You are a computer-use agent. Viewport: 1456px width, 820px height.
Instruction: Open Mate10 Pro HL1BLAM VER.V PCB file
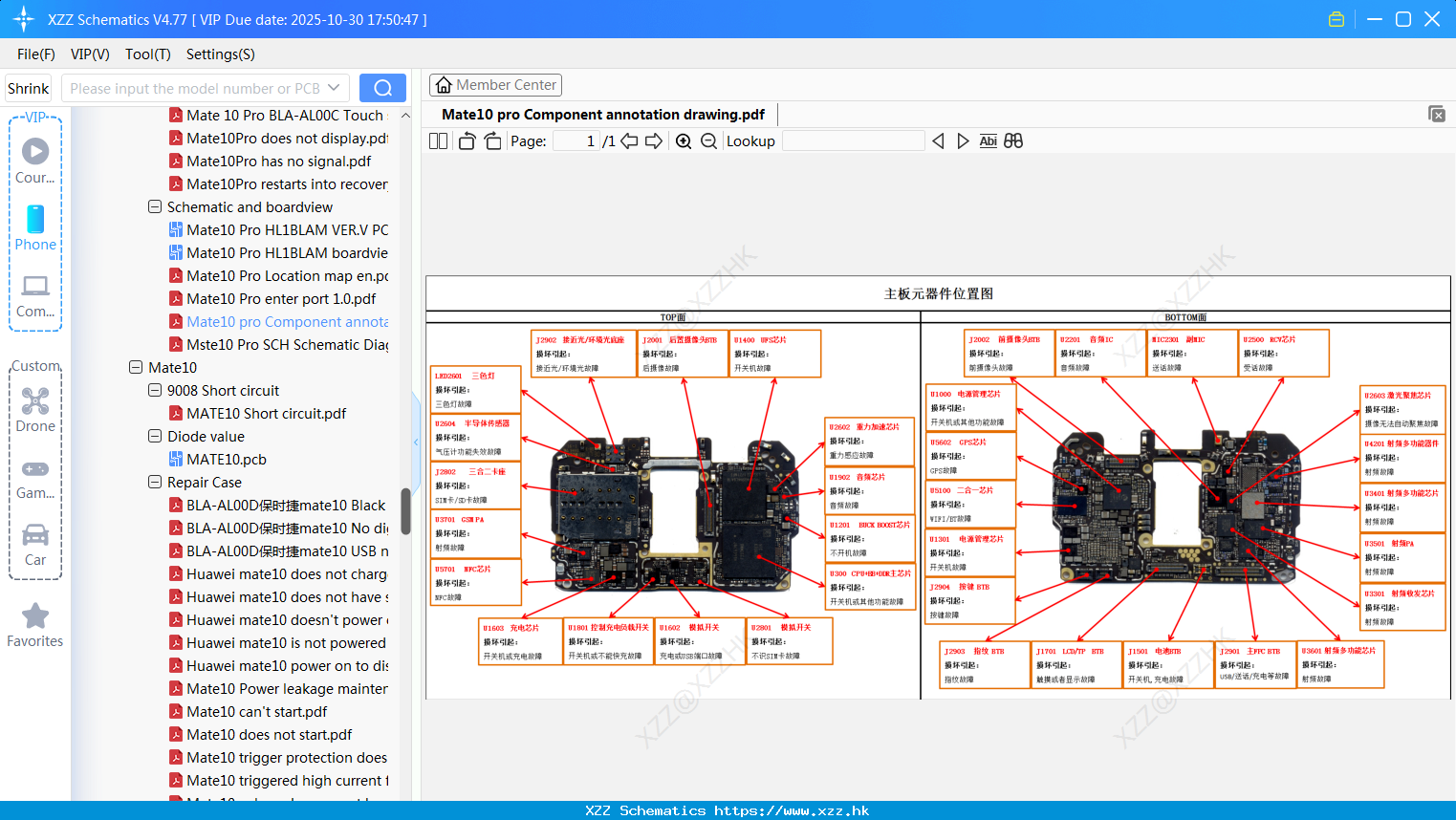278,229
